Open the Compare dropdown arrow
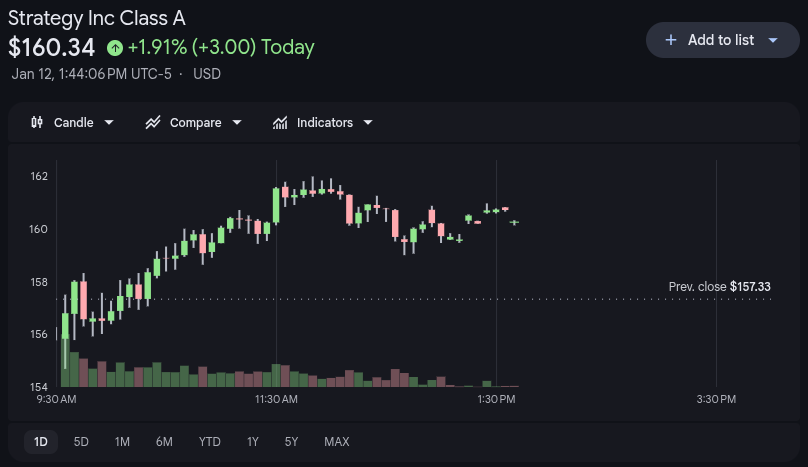 [x=237, y=122]
